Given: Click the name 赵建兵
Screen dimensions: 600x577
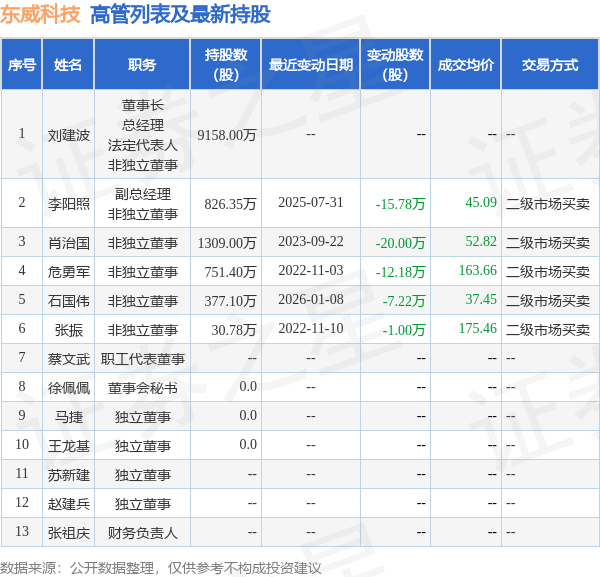Looking at the screenshot, I should (x=68, y=505).
